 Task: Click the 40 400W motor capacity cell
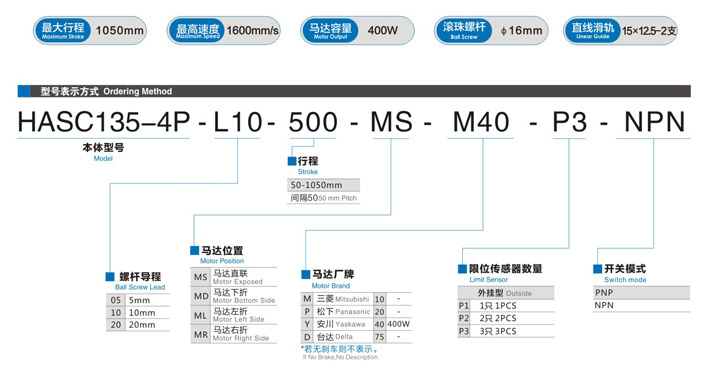click(x=393, y=324)
